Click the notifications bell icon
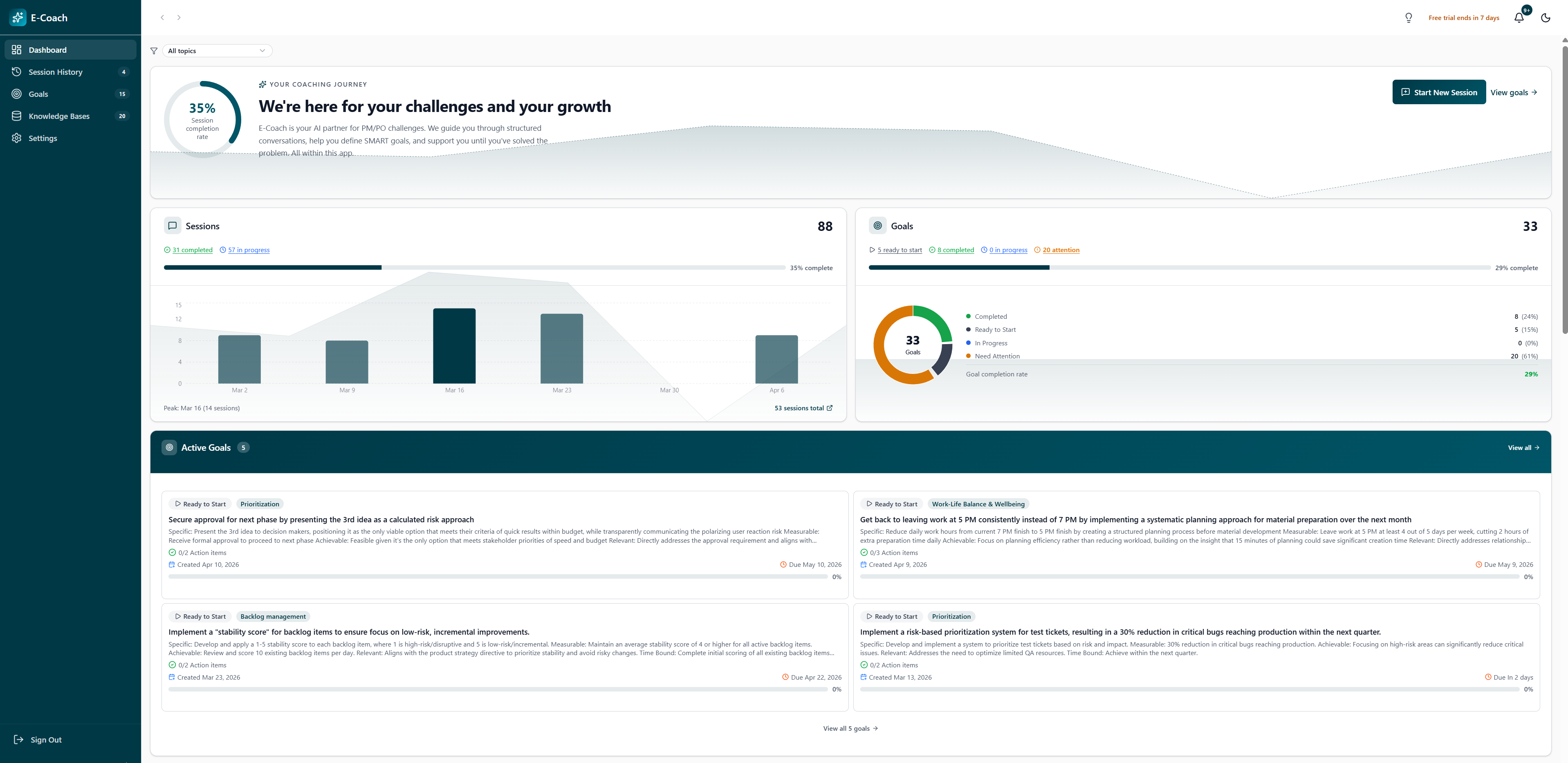Viewport: 1568px width, 763px height. (x=1519, y=18)
